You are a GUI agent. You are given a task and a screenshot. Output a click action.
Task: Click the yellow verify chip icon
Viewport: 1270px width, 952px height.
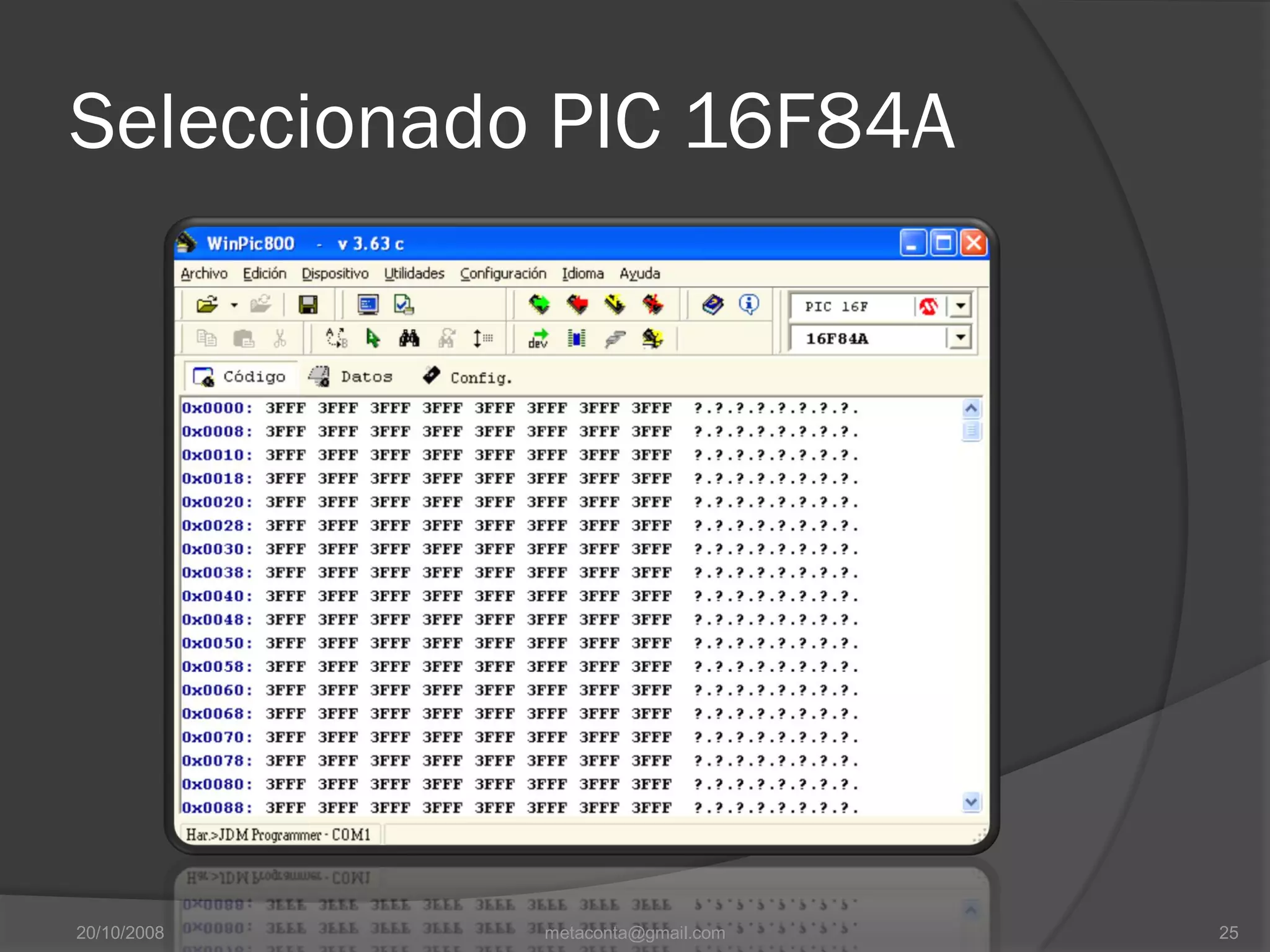tap(615, 304)
